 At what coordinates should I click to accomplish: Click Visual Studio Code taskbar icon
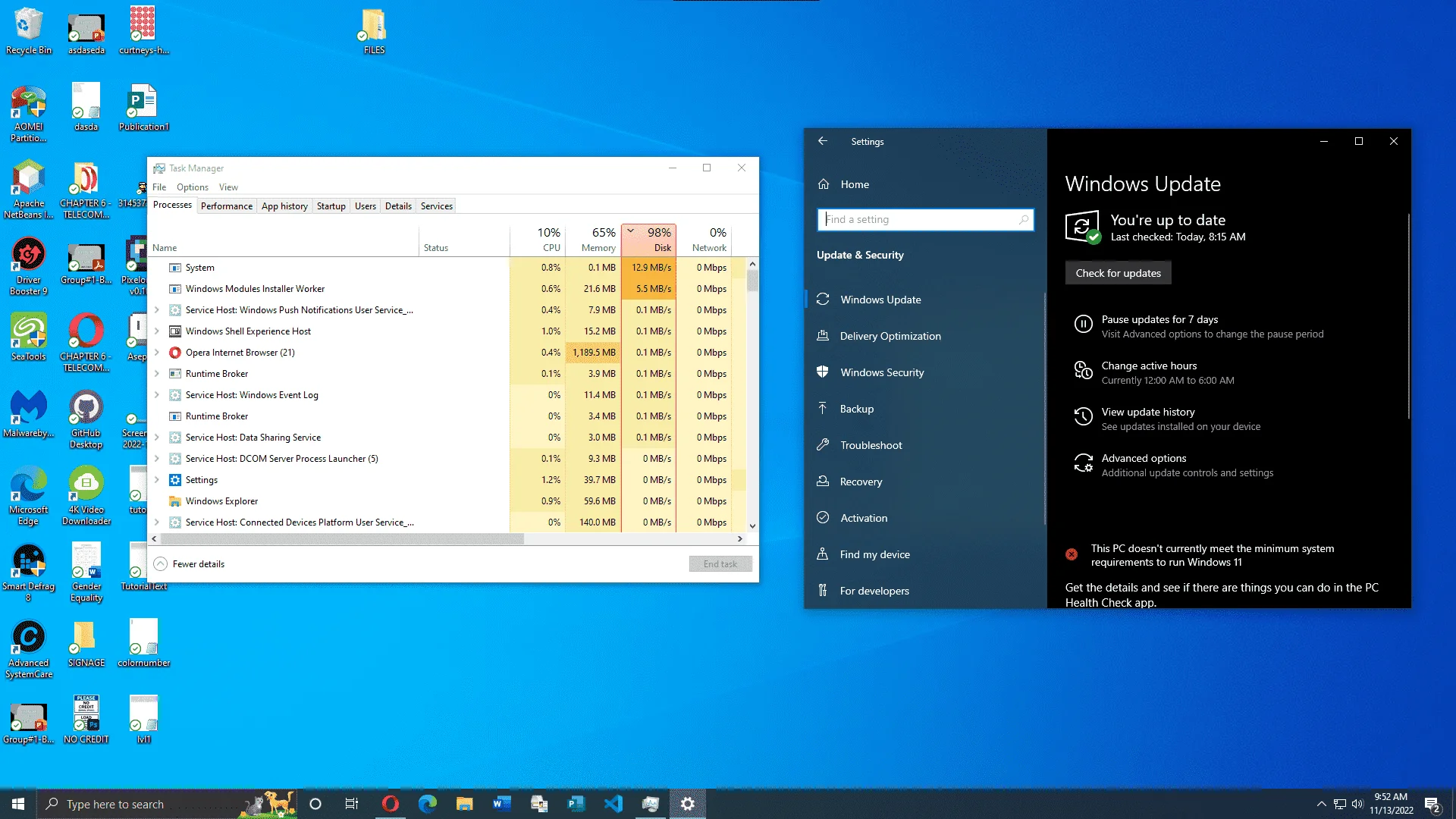click(613, 804)
